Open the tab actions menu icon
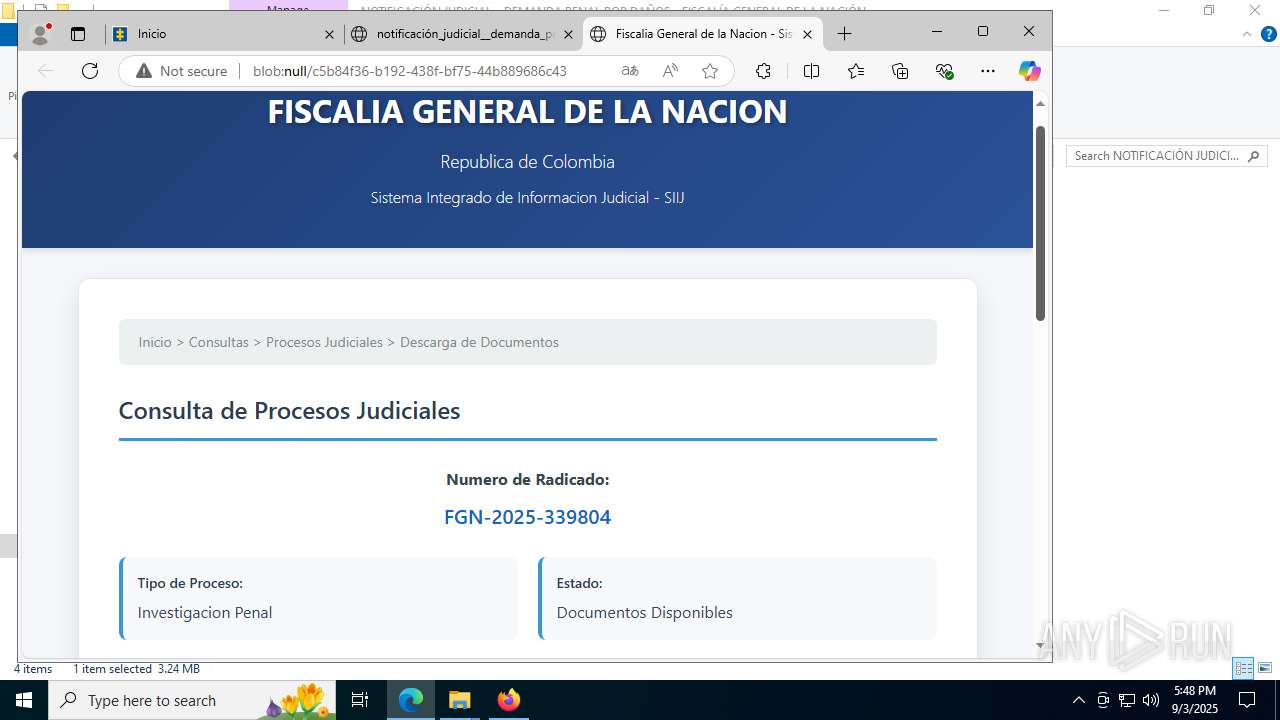 coord(78,34)
